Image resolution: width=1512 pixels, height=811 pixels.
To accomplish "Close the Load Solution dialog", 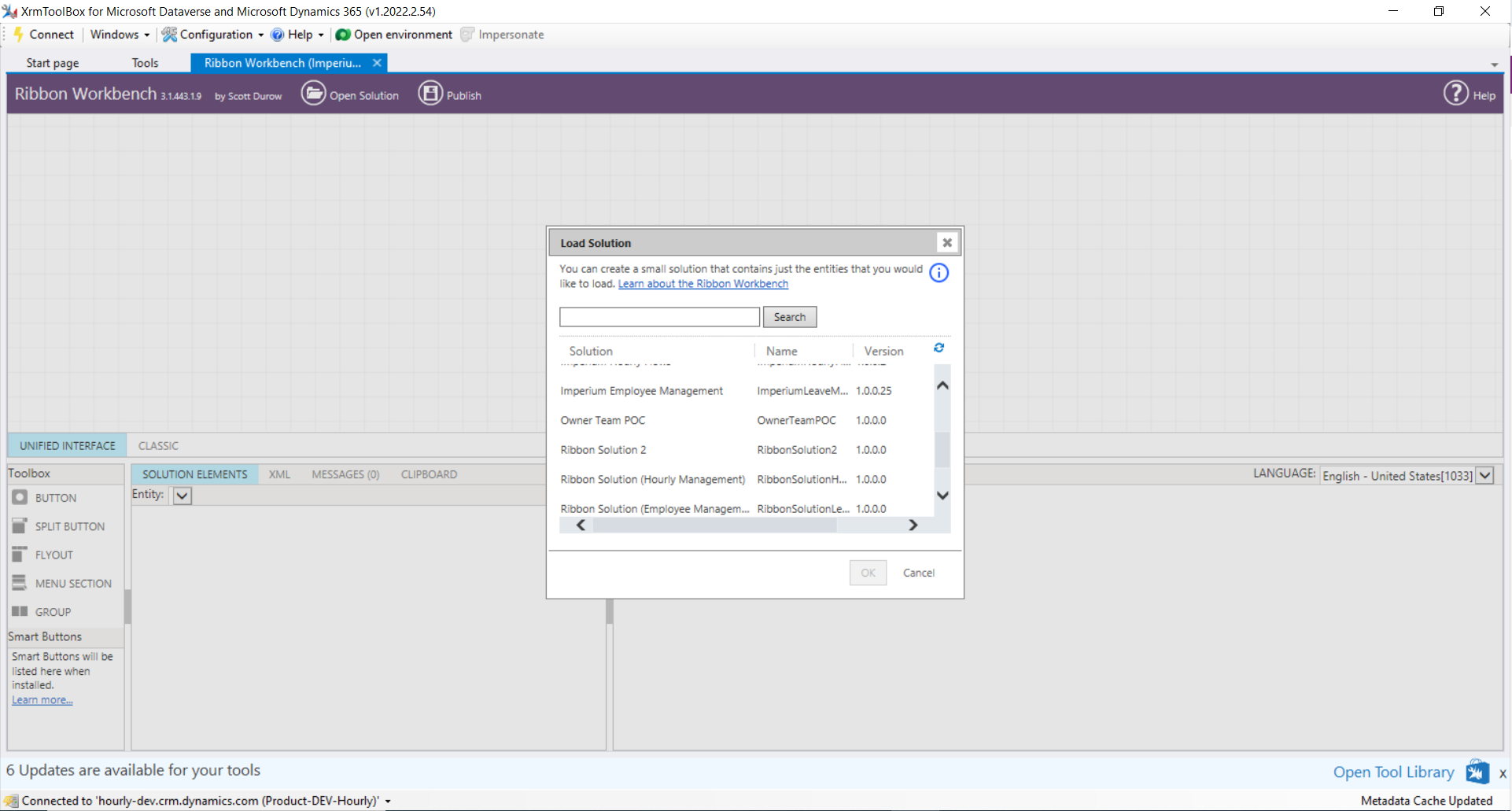I will (x=947, y=243).
